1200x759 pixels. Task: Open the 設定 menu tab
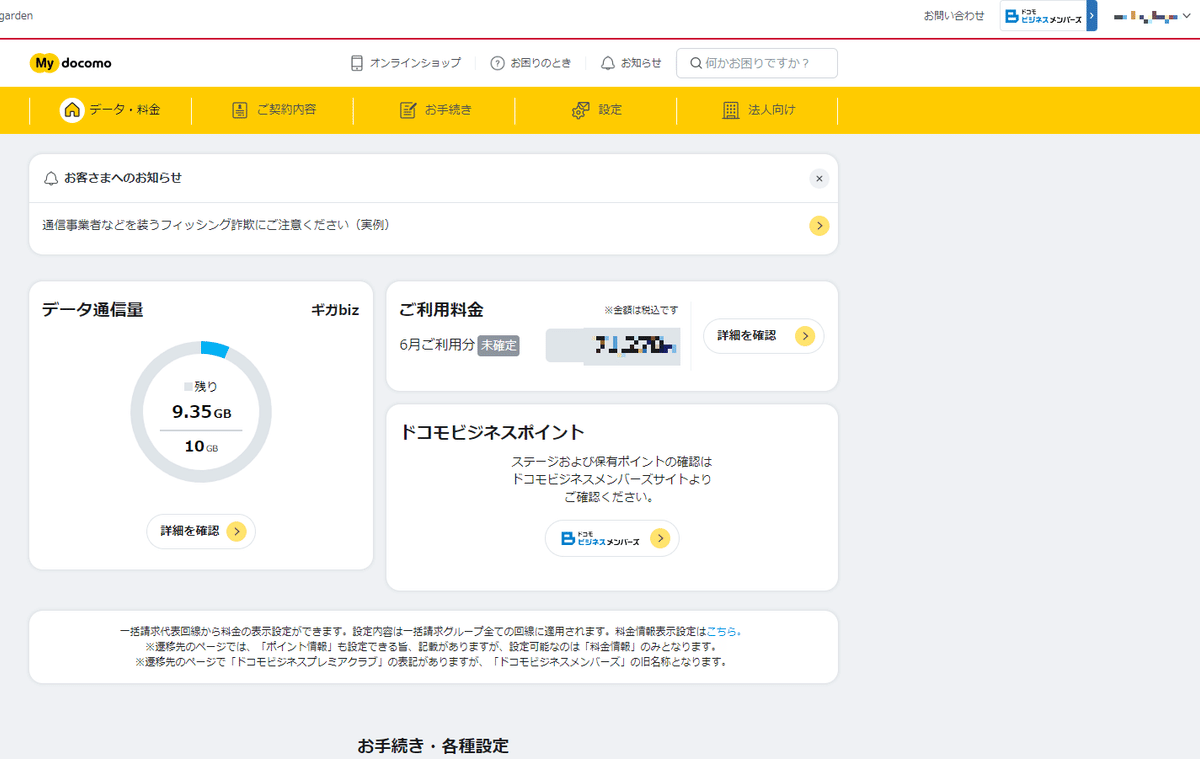(597, 110)
